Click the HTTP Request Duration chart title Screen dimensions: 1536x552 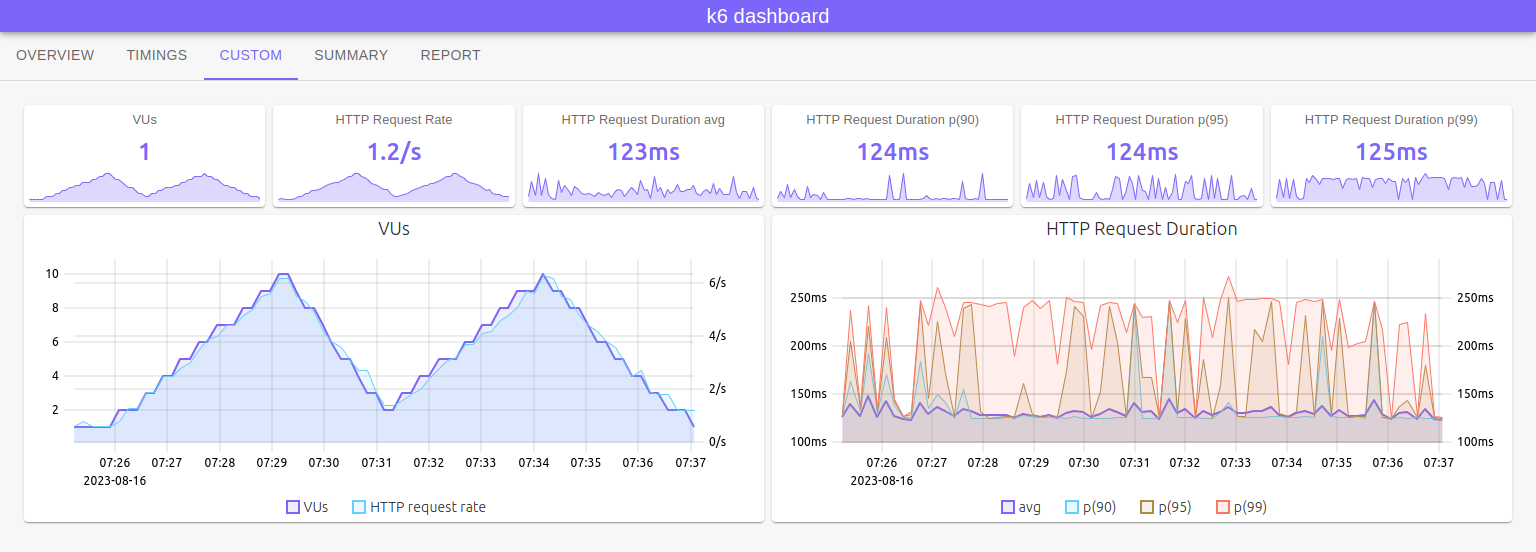(x=1142, y=229)
